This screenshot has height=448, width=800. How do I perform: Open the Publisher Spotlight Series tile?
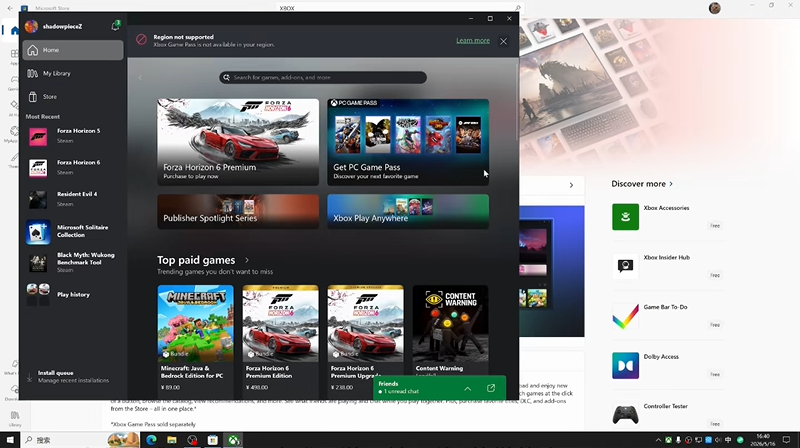tap(238, 211)
